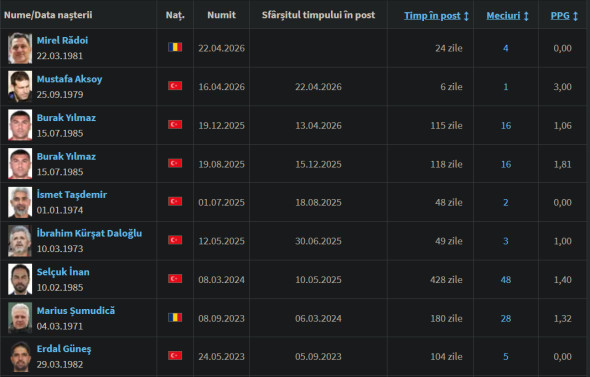Open Burak Yılmaz link appointed 19.12.2025

click(66, 118)
